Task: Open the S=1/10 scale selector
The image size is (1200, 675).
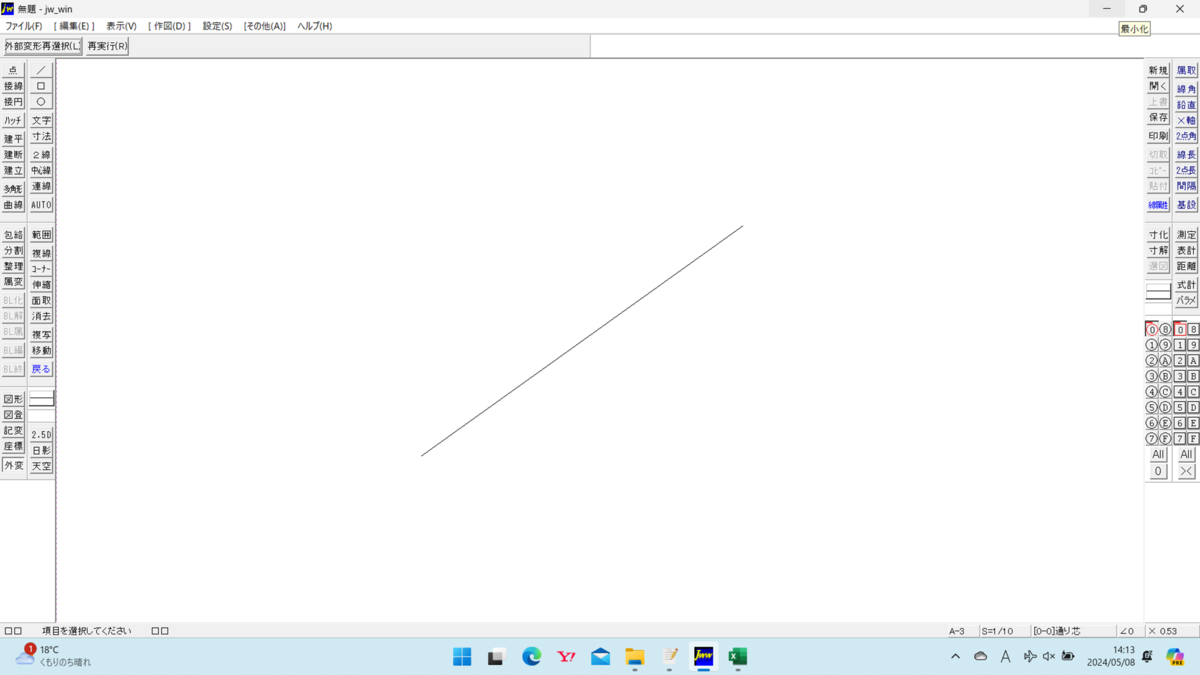Action: click(x=996, y=630)
